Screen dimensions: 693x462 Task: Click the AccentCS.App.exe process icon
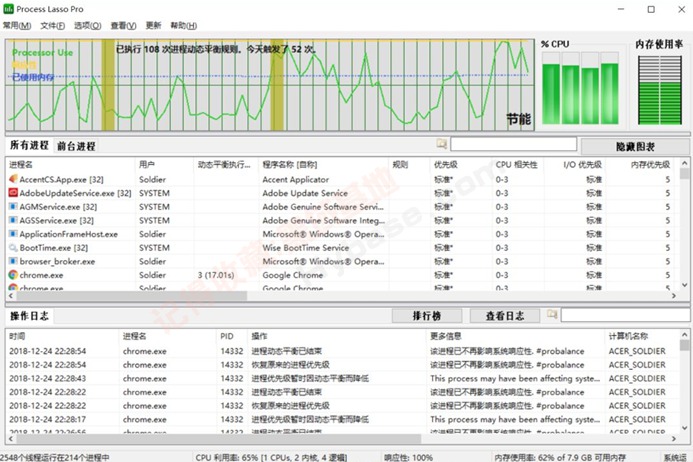13,179
